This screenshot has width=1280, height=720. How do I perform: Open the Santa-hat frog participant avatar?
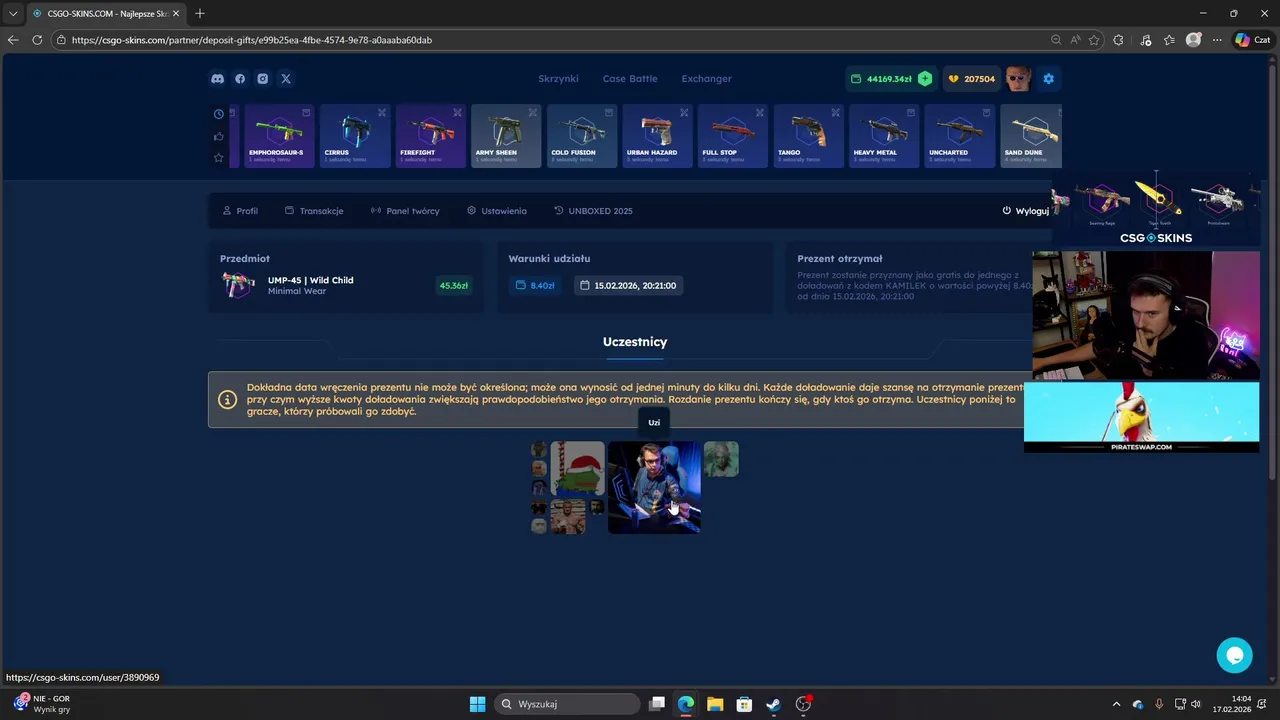pyautogui.click(x=578, y=469)
